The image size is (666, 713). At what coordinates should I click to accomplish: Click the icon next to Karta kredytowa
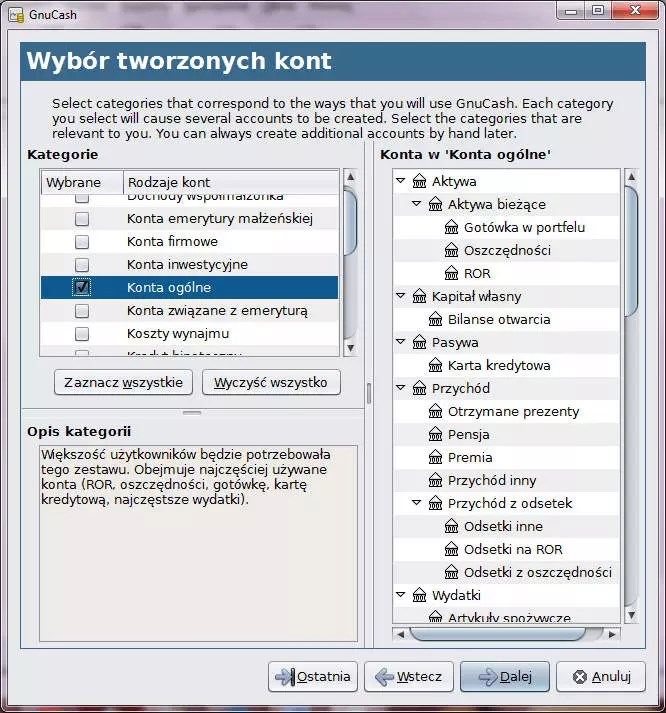435,366
